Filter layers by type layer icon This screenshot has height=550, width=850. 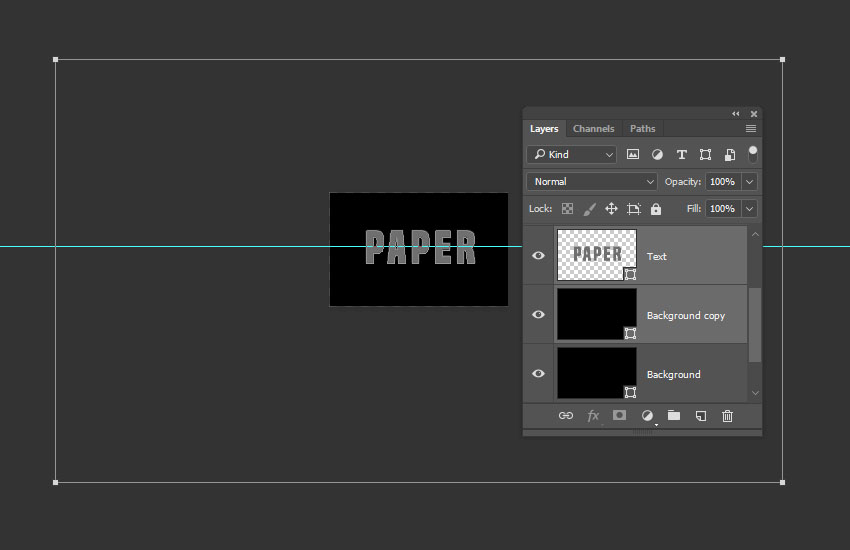click(x=681, y=154)
